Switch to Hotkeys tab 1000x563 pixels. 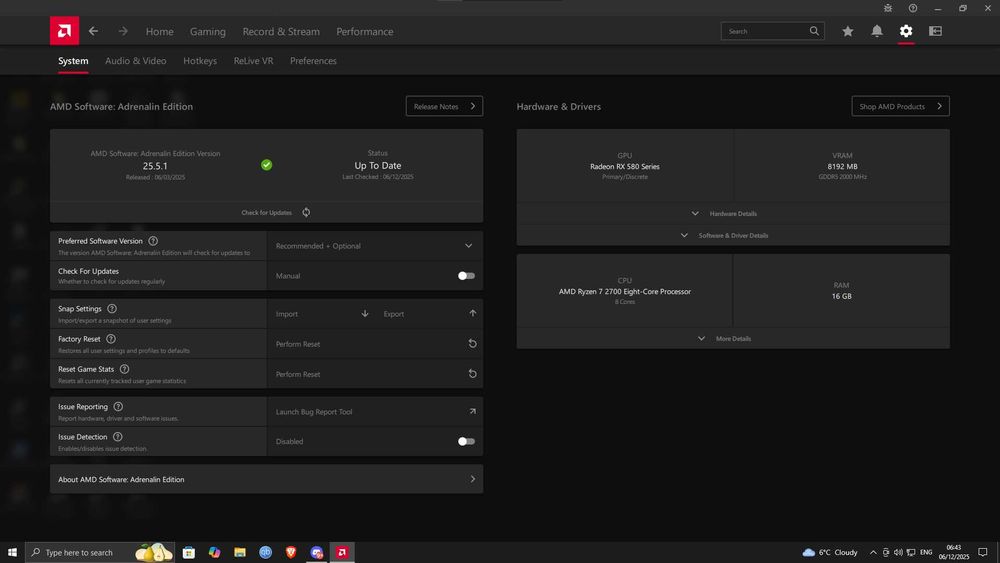[200, 61]
